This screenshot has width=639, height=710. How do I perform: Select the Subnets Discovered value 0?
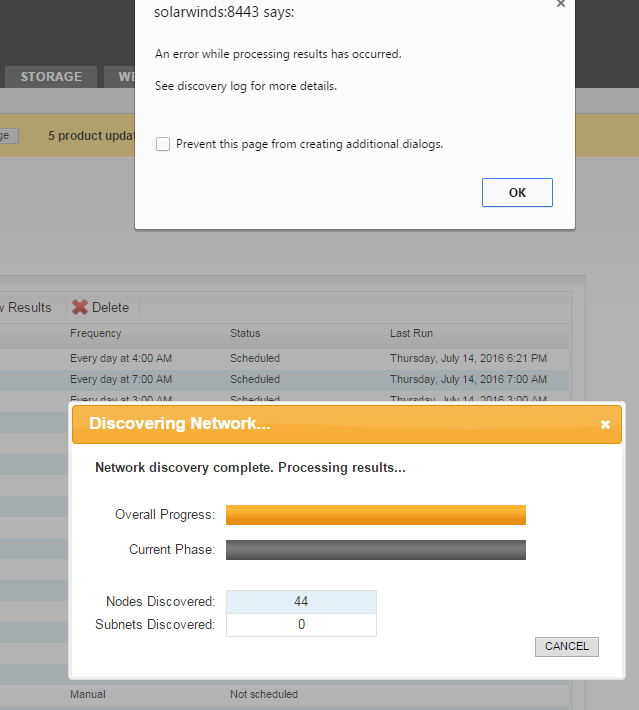[301, 625]
